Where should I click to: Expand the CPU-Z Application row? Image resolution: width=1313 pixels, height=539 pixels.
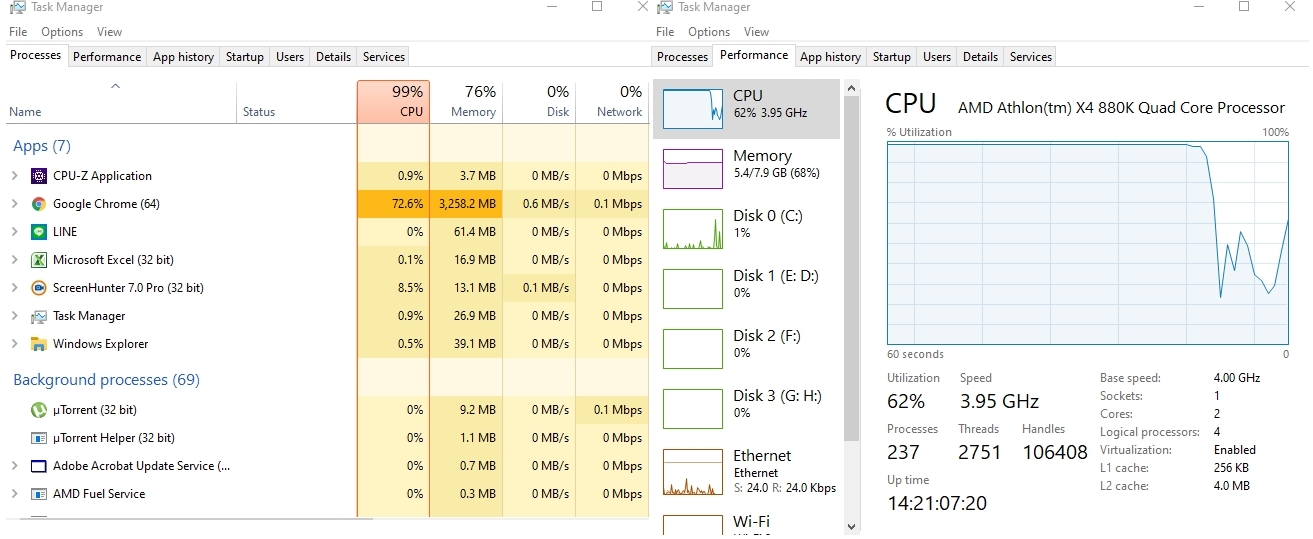tap(15, 176)
